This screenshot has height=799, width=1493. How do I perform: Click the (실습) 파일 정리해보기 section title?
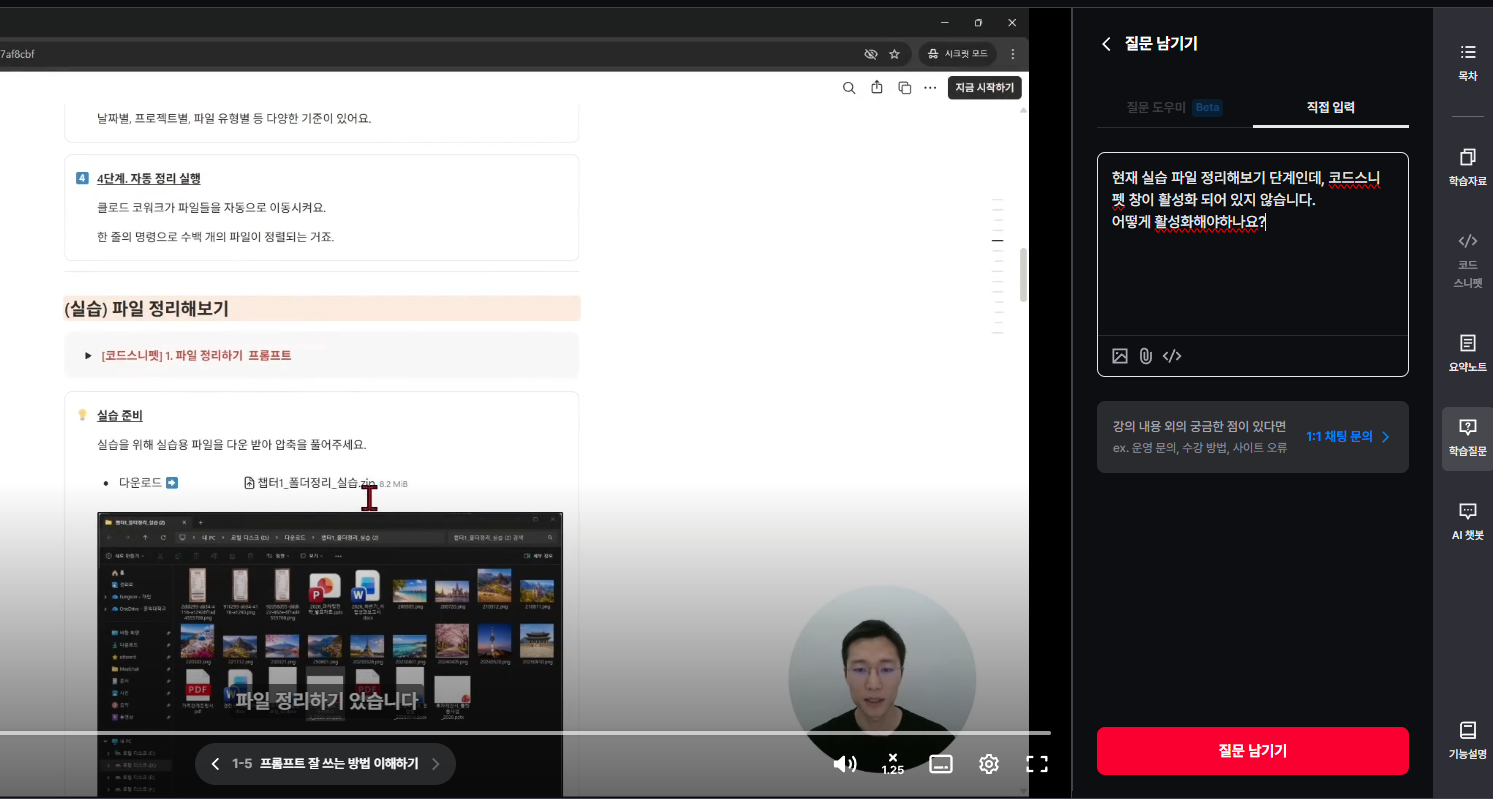[146, 309]
